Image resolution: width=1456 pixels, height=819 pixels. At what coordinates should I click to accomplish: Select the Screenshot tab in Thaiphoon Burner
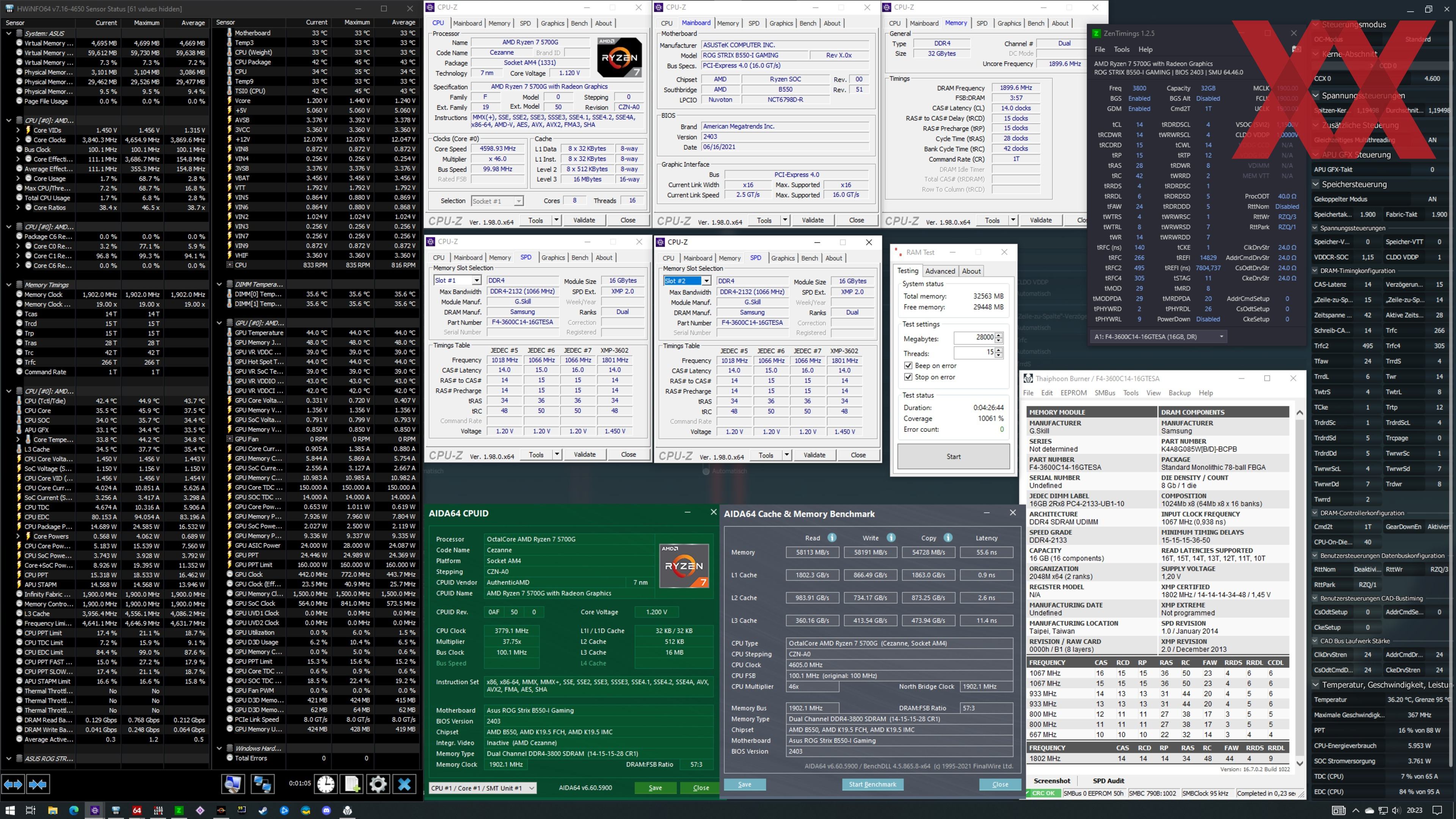coord(1052,781)
